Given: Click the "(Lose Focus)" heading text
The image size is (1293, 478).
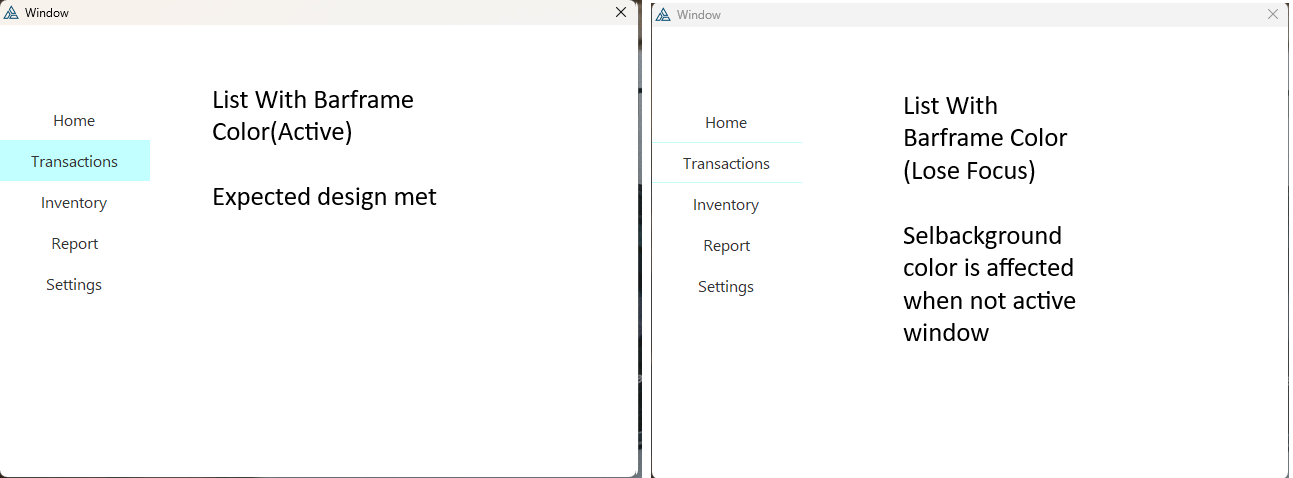Looking at the screenshot, I should [968, 171].
